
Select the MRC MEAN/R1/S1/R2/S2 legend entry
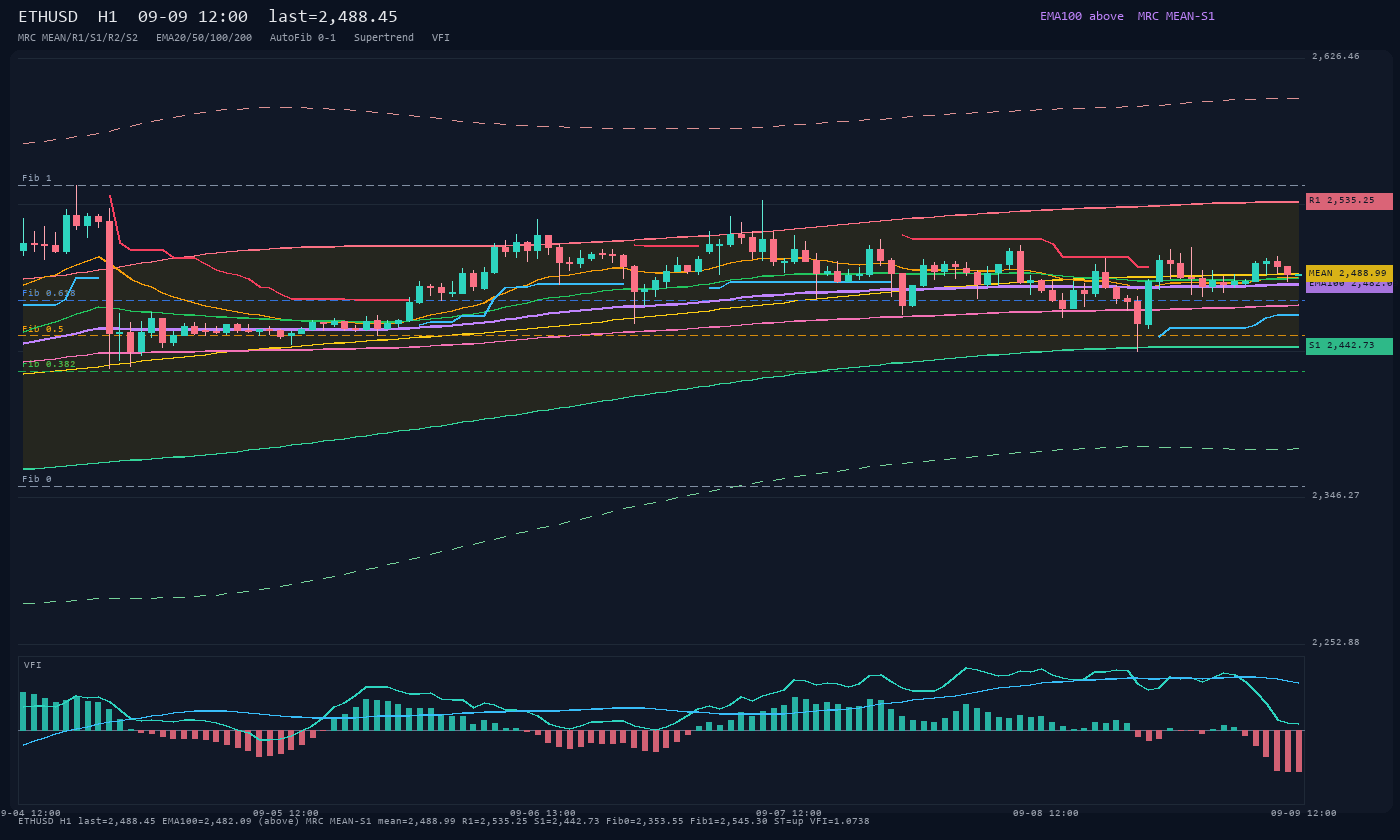coord(78,37)
